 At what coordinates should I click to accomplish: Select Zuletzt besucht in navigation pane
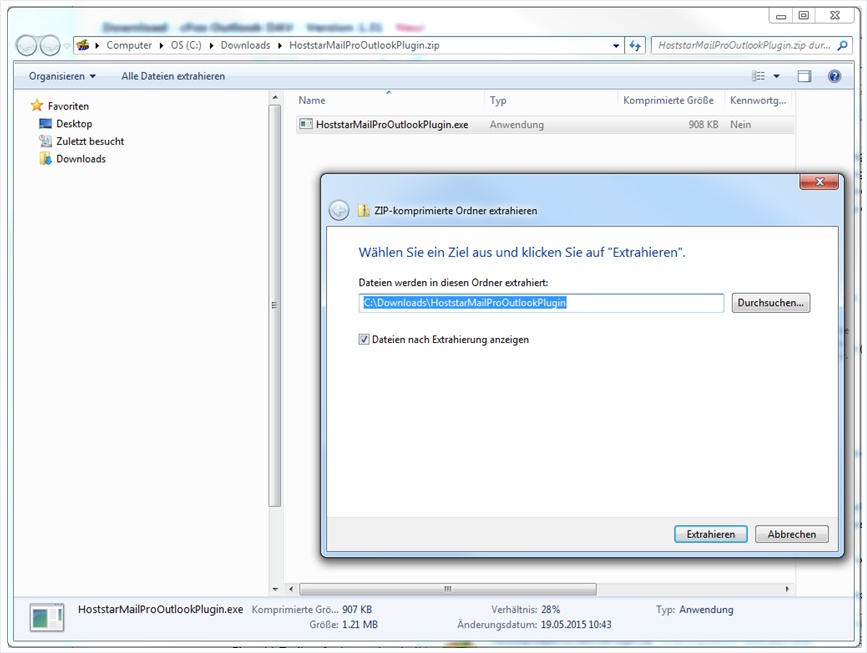(90, 142)
